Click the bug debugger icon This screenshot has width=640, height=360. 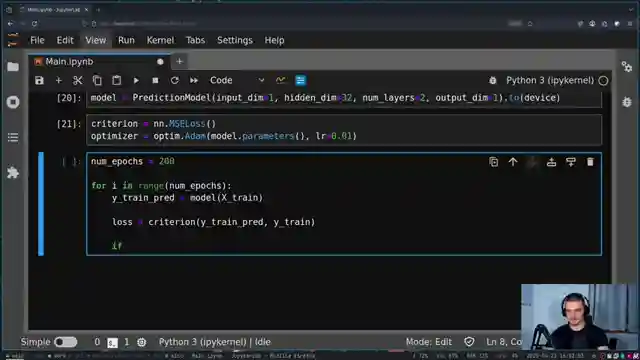pyautogui.click(x=493, y=80)
